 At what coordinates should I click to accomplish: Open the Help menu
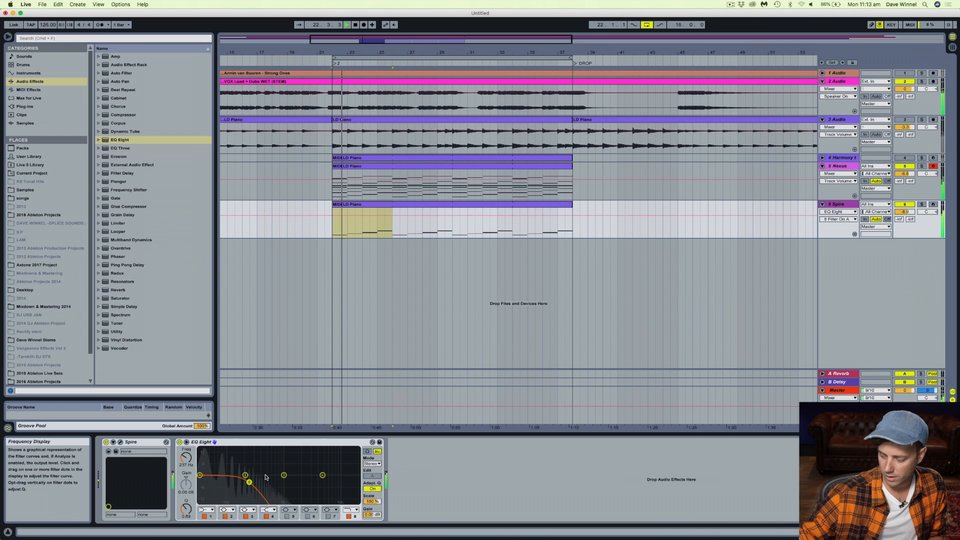coord(143,4)
